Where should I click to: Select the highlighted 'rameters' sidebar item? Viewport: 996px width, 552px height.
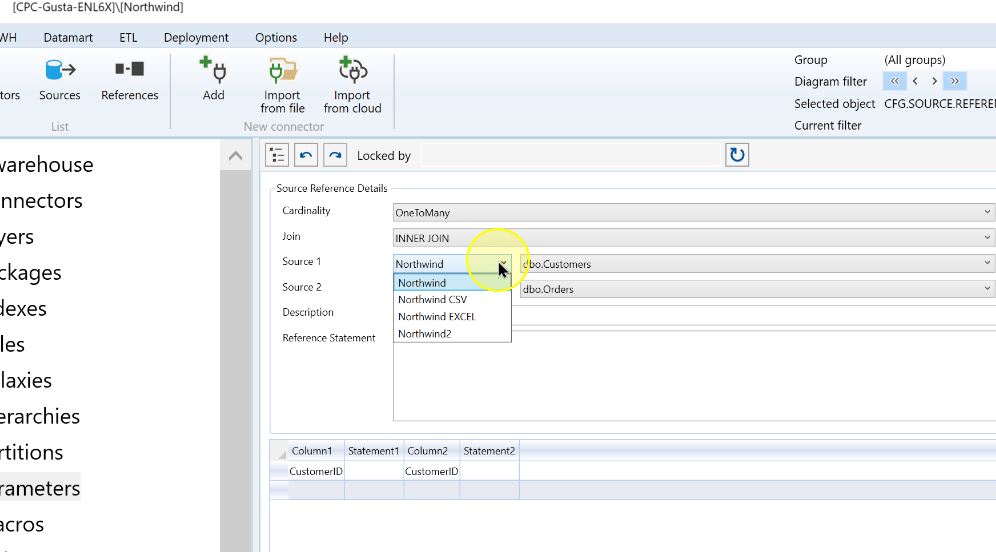[40, 488]
